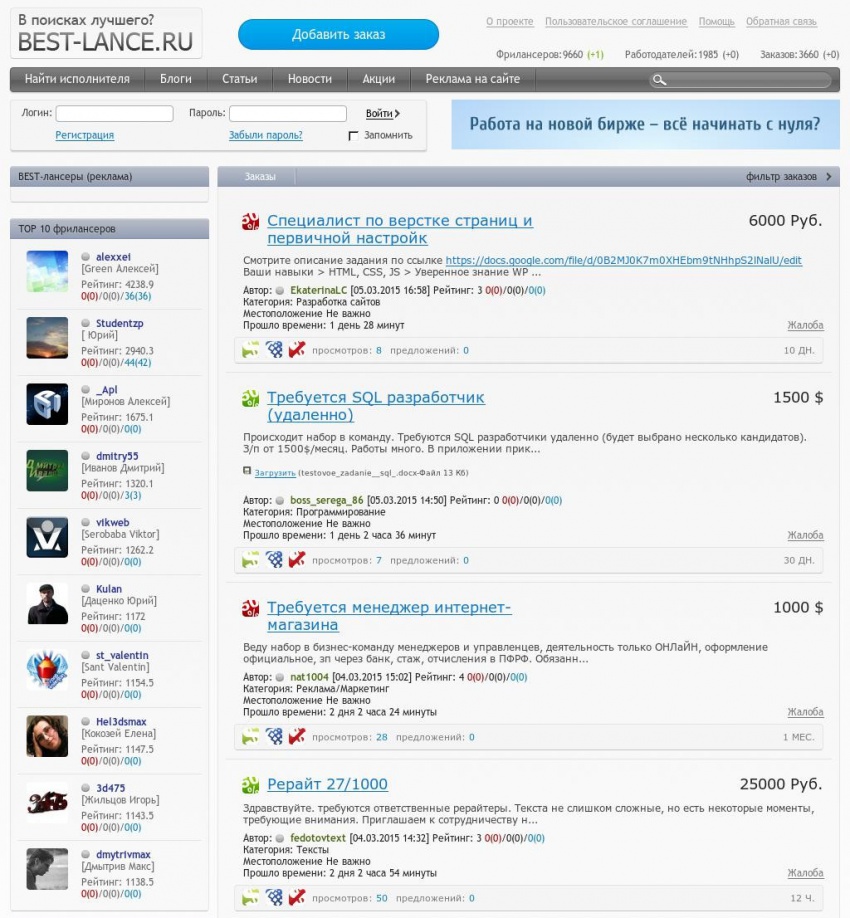Open the Специалист по верстке страниц order
The height and width of the screenshot is (918, 850).
pyautogui.click(x=400, y=230)
